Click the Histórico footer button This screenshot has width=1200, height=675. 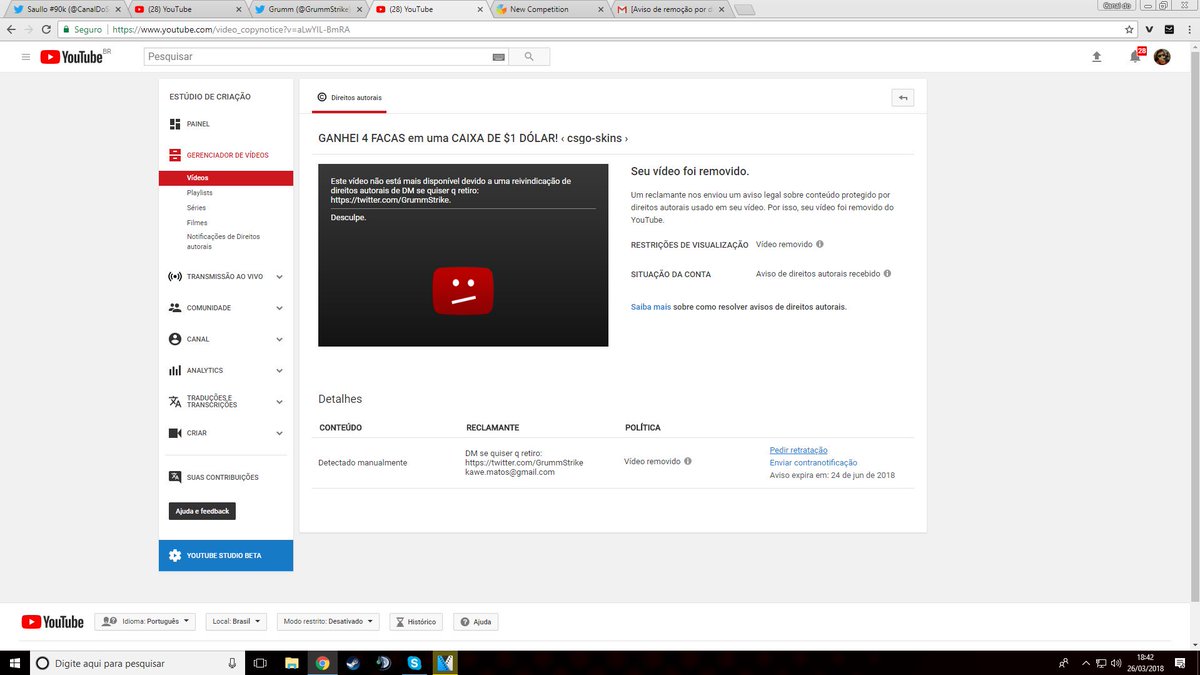(x=416, y=621)
